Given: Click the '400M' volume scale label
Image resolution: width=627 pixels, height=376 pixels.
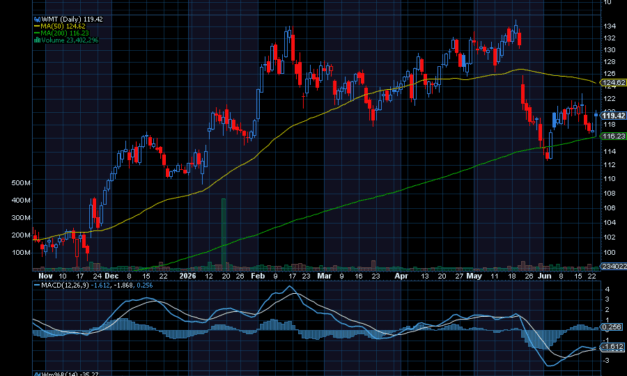Looking at the screenshot, I should 21,200.
